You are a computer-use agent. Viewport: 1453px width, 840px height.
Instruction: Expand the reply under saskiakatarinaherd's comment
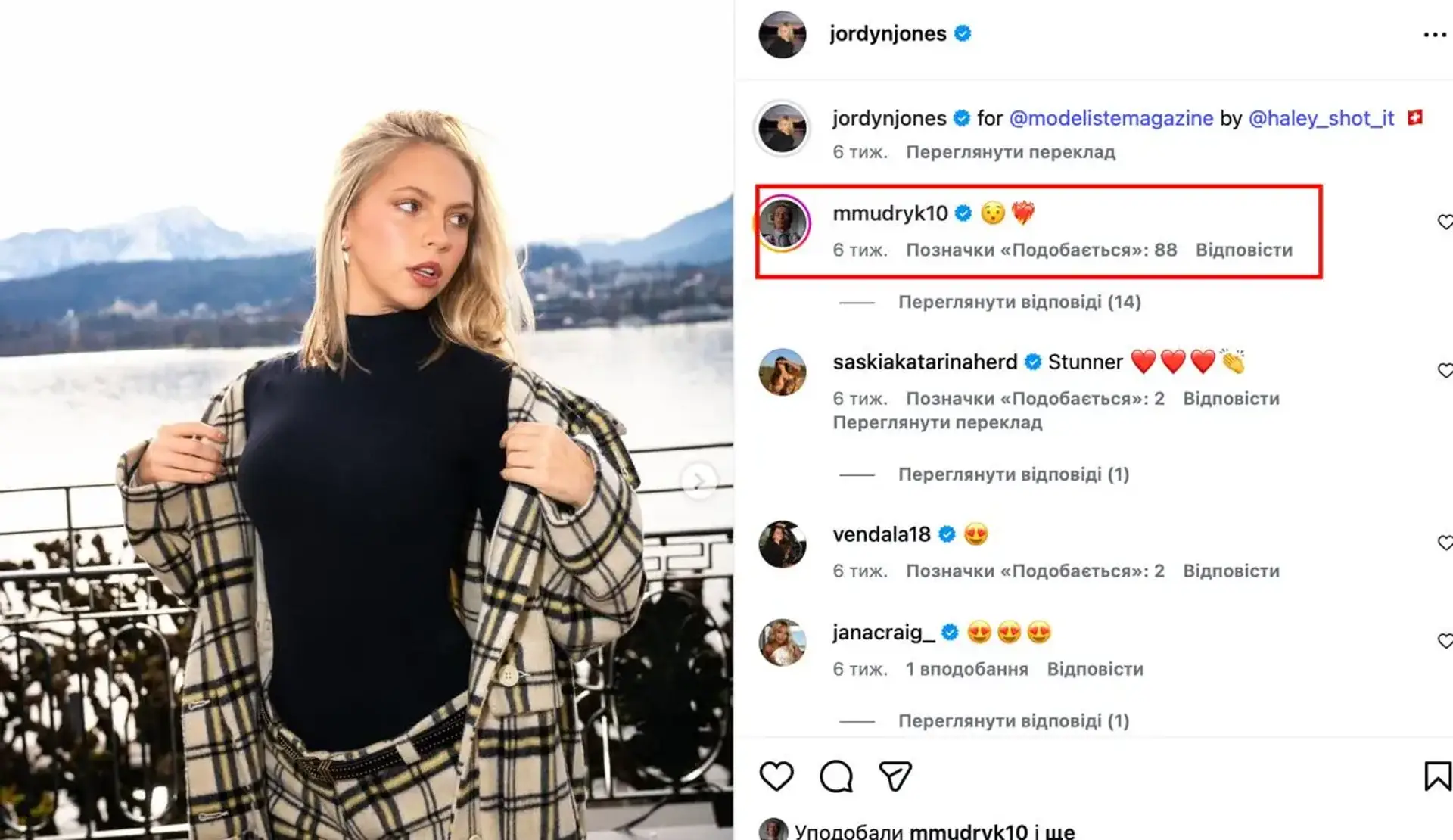[x=1013, y=474]
